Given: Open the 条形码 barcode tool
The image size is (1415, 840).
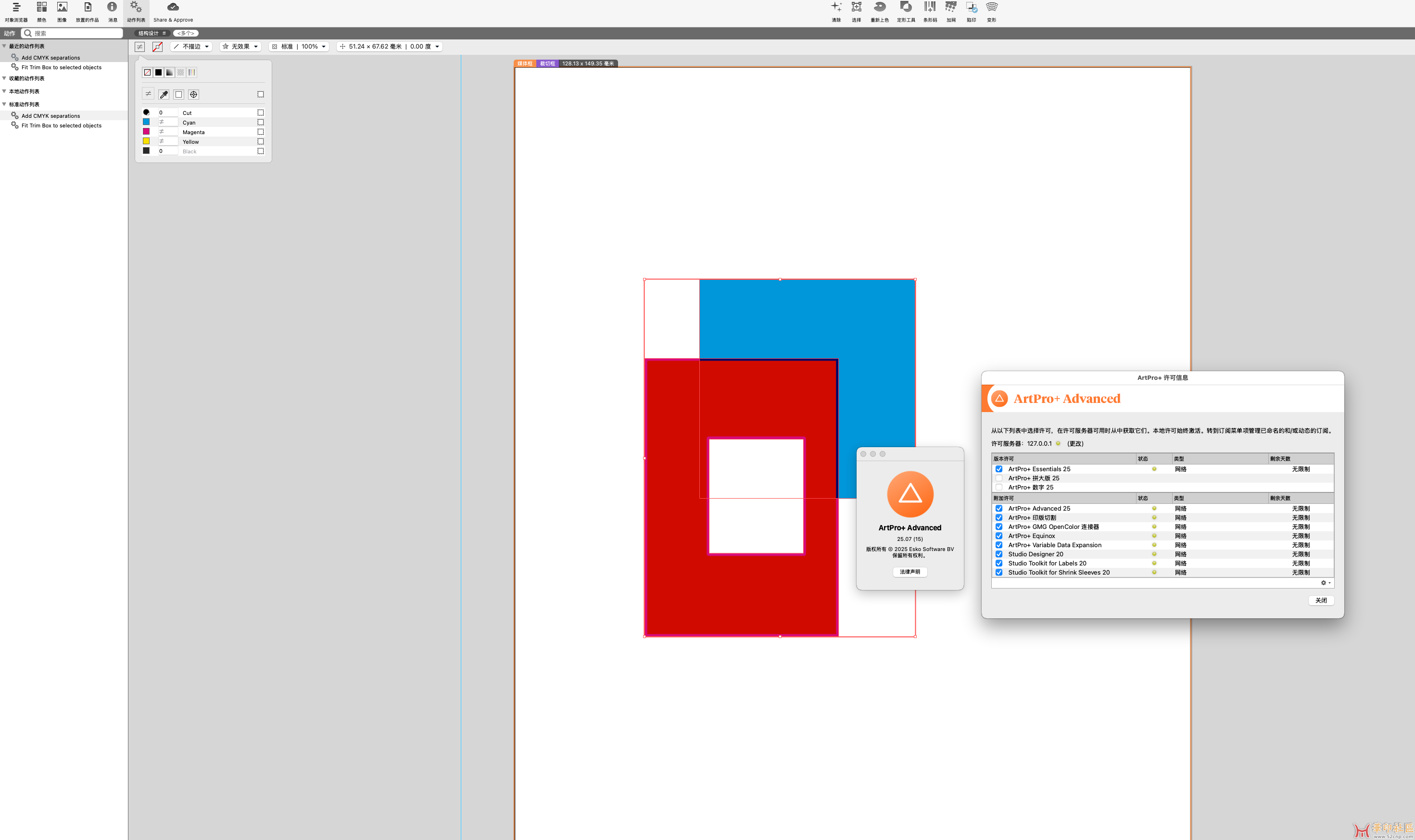Looking at the screenshot, I should pyautogui.click(x=930, y=12).
